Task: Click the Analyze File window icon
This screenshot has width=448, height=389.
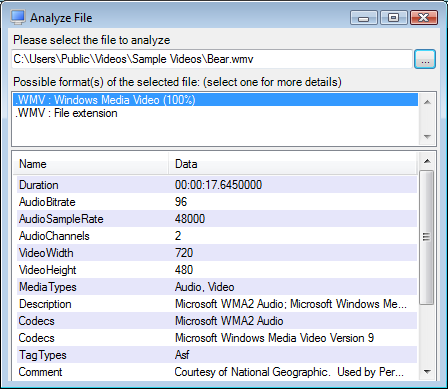Action: [x=18, y=17]
